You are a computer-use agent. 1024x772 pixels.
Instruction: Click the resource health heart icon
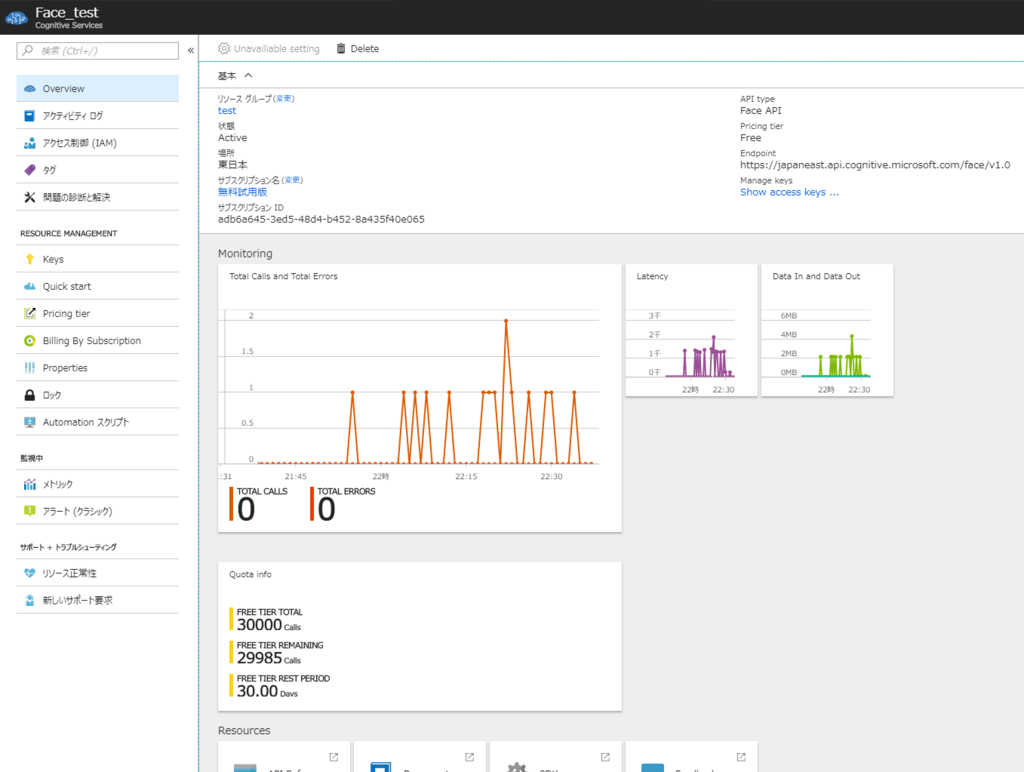[x=29, y=573]
